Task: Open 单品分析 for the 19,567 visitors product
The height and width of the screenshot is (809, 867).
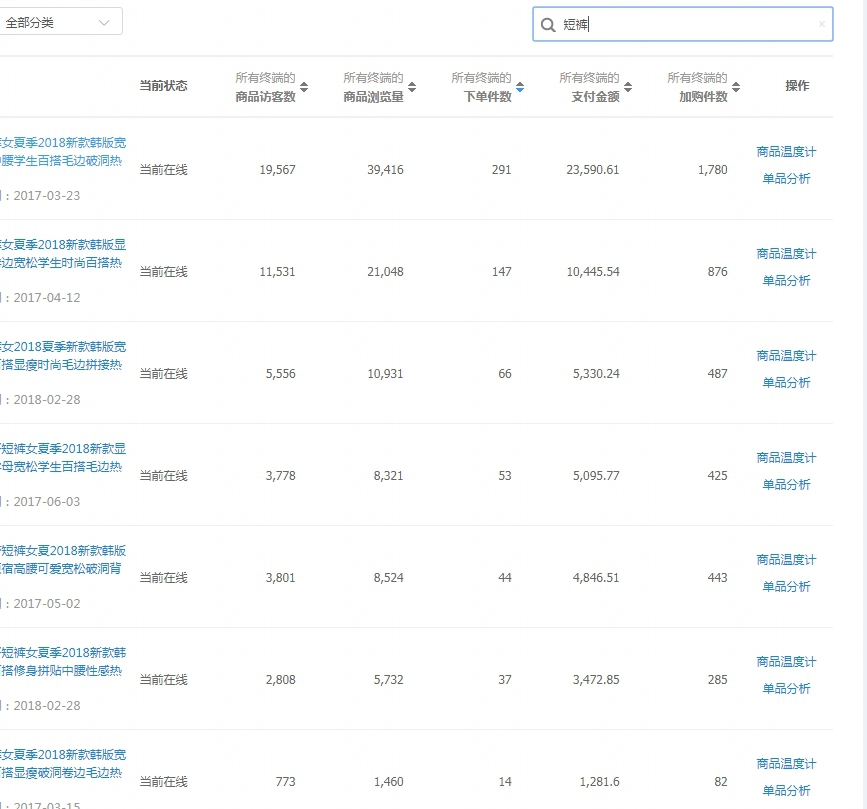Action: [x=786, y=179]
